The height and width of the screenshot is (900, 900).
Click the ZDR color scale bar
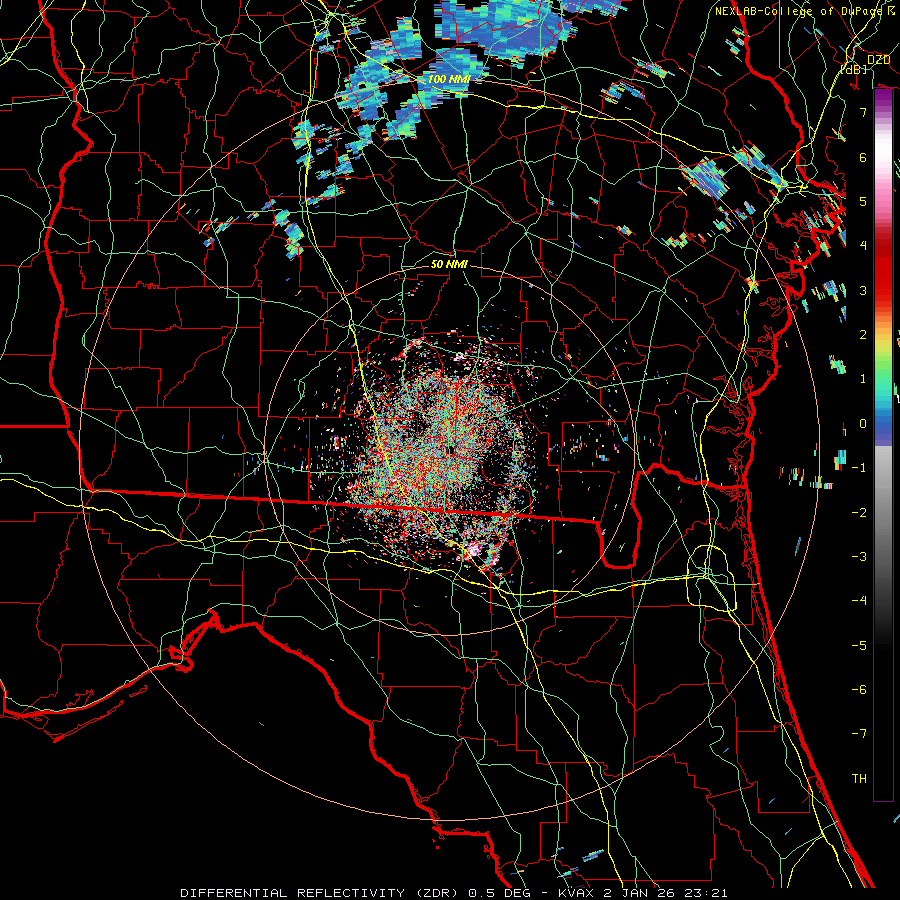click(x=883, y=445)
